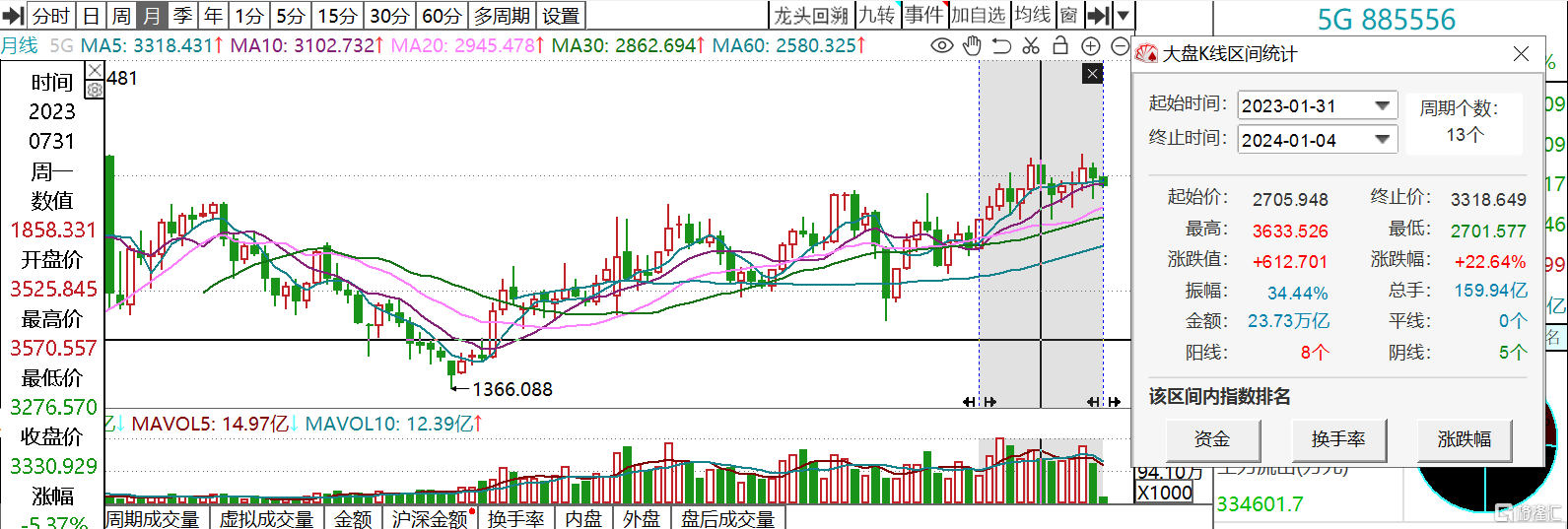The image size is (1568, 529).
Task: Click the left range handle arrow pointing right
Action: [989, 401]
